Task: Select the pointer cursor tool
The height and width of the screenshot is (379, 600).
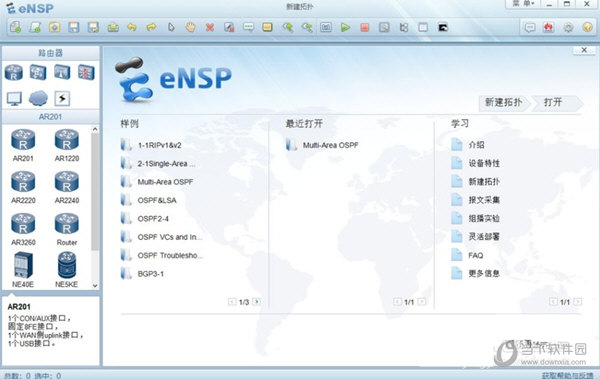Action: pos(171,27)
